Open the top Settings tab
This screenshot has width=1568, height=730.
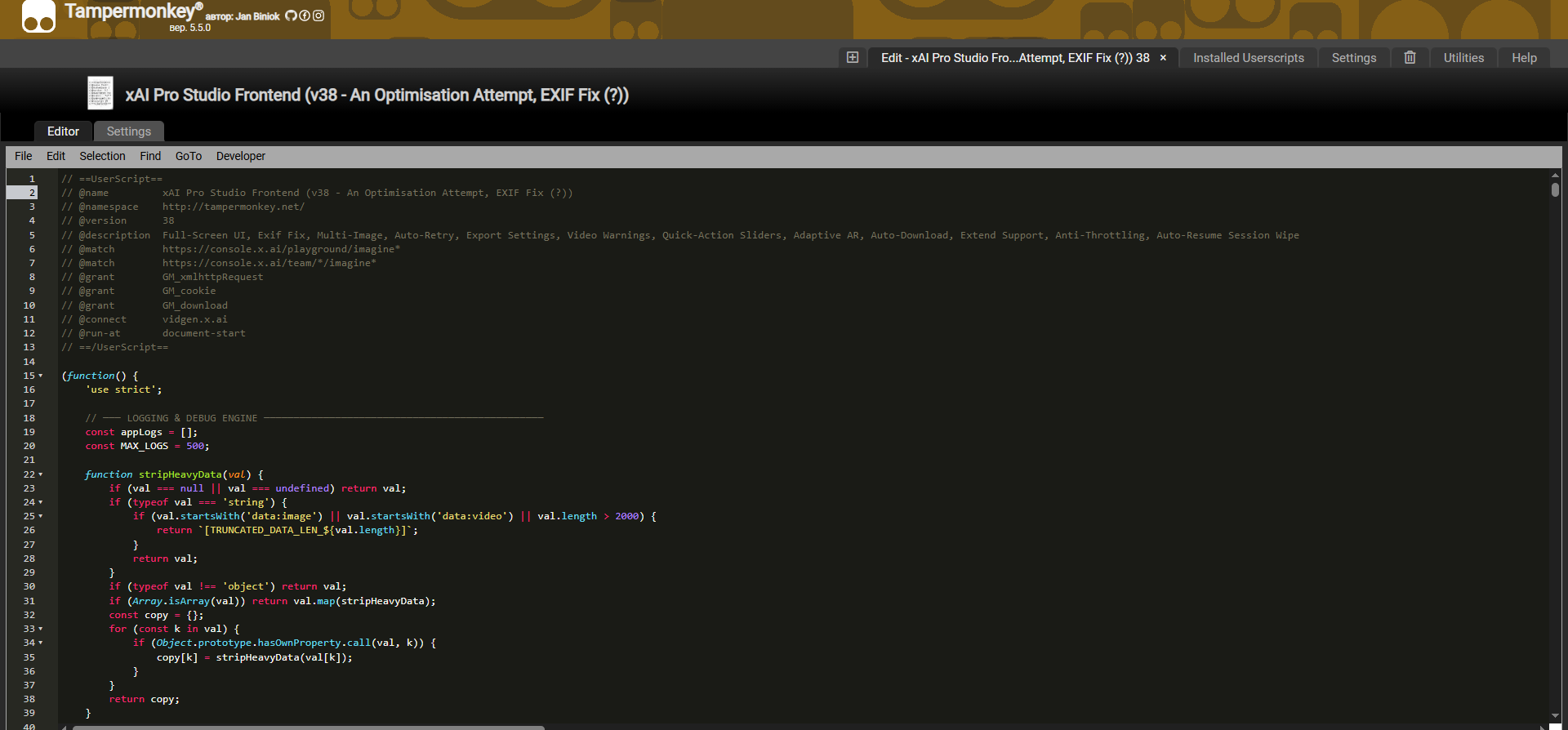1354,58
